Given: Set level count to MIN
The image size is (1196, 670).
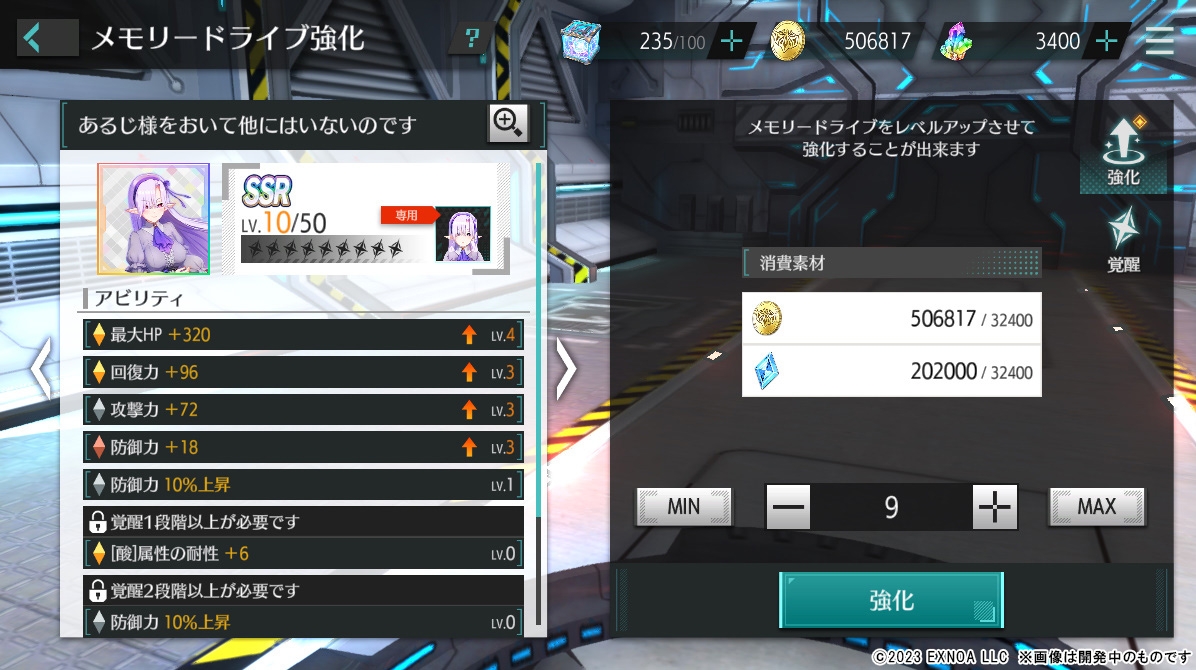Looking at the screenshot, I should click(x=683, y=507).
